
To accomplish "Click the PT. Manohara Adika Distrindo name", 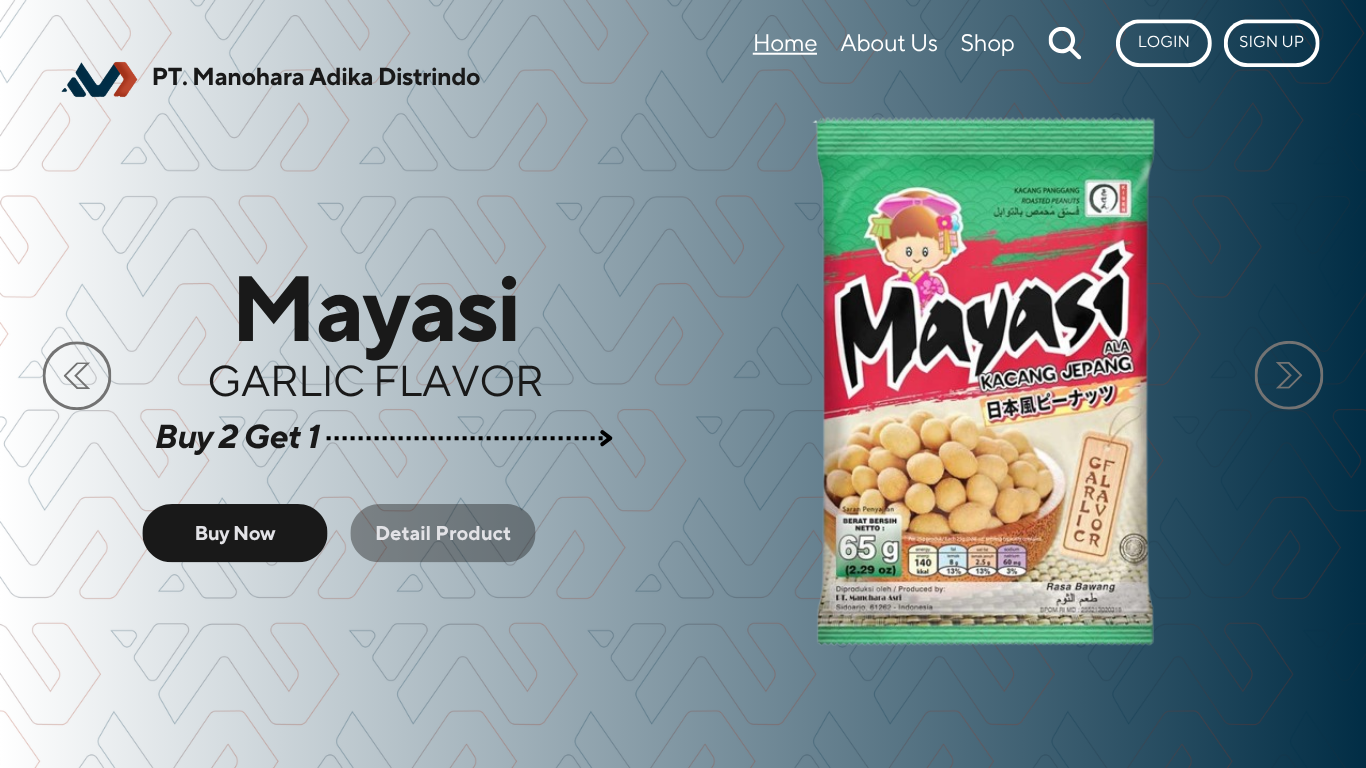I will point(316,77).
